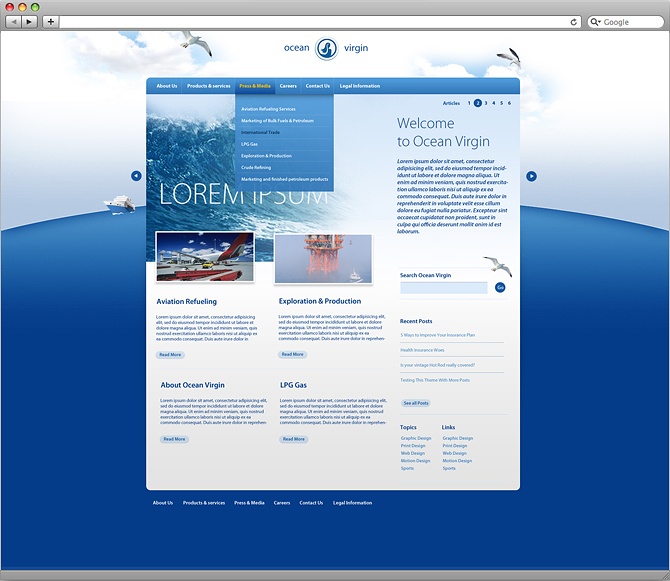Go to previous slide with left arrow
Screen dimensions: 670x581
click(136, 176)
